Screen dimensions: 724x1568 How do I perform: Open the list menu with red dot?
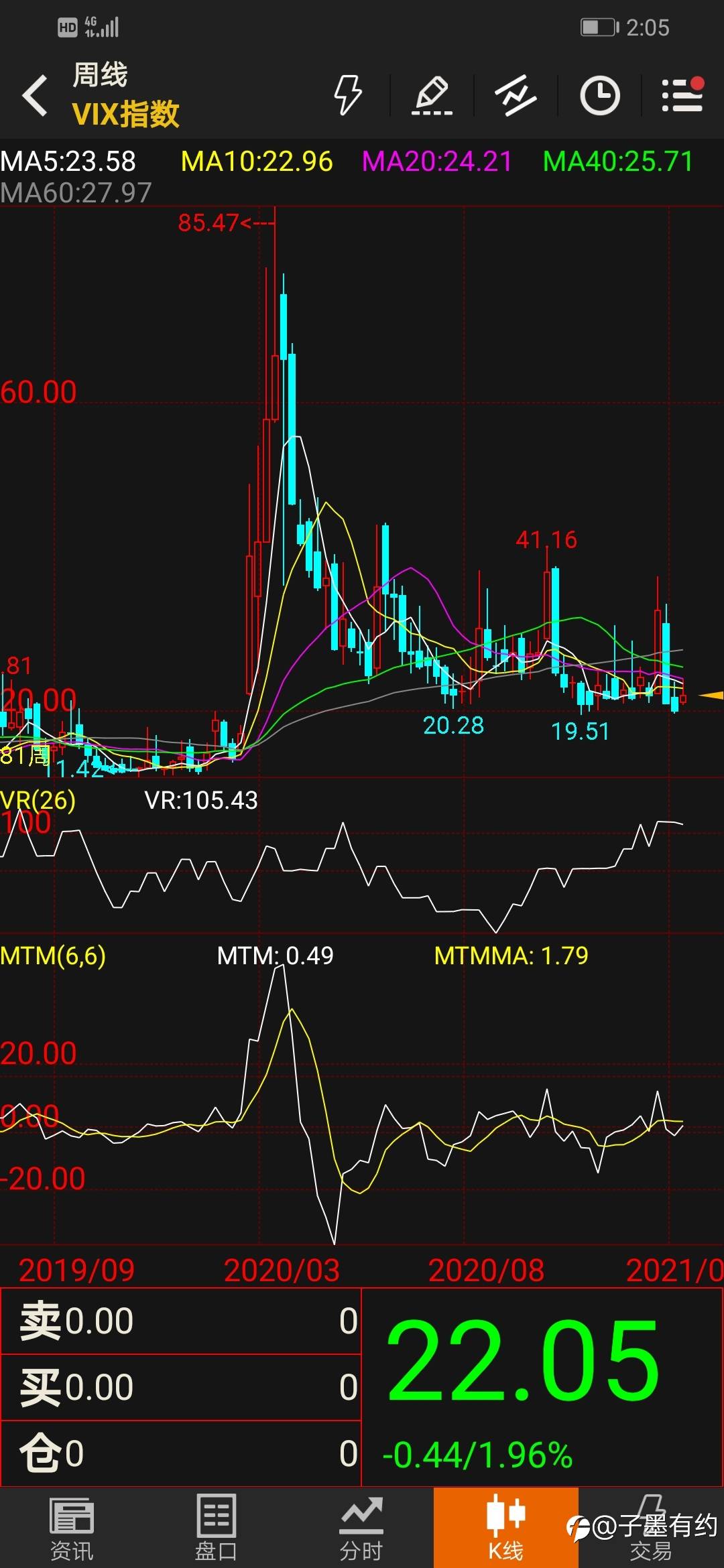682,95
